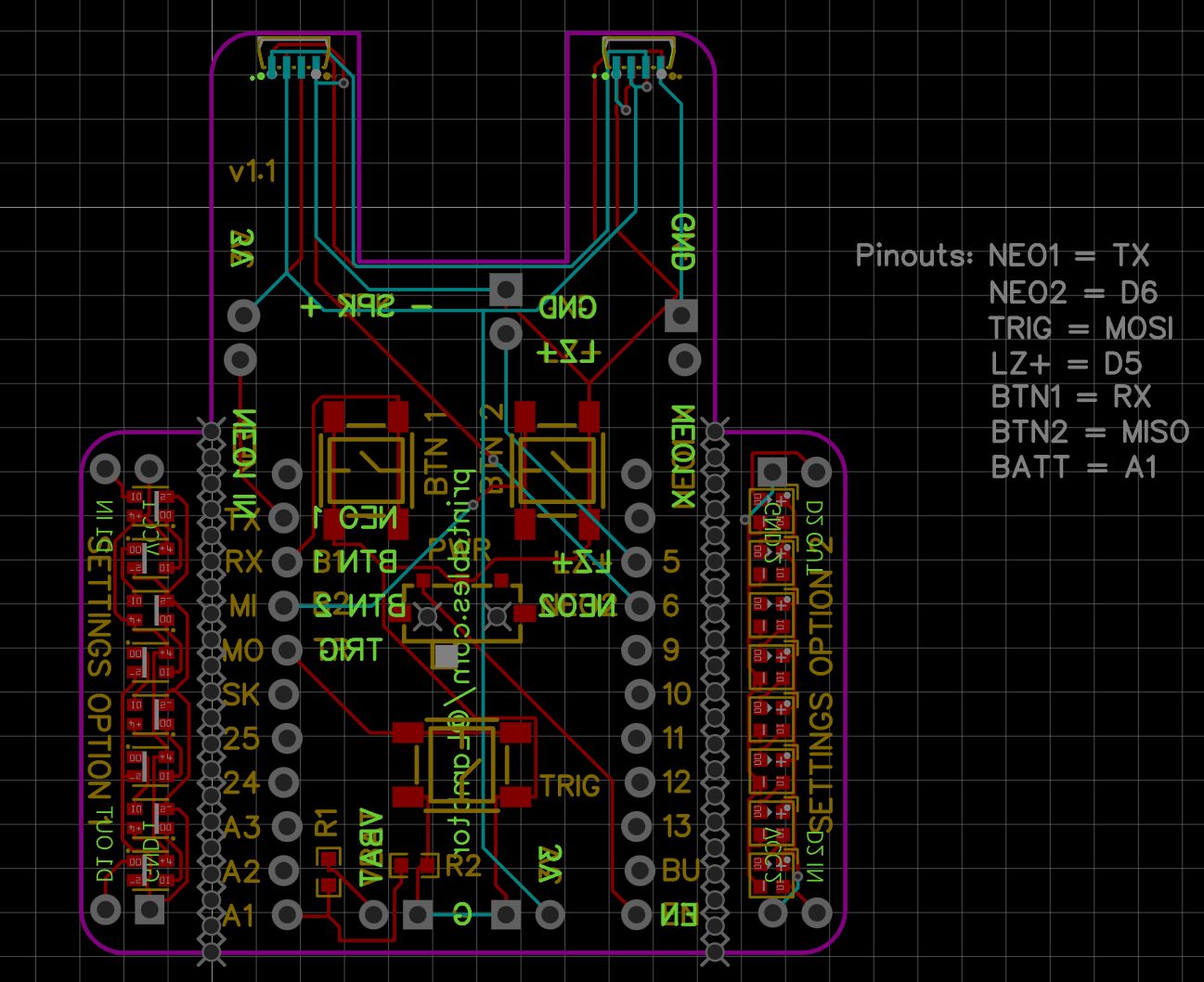Select the v1.1 version text

click(x=252, y=172)
